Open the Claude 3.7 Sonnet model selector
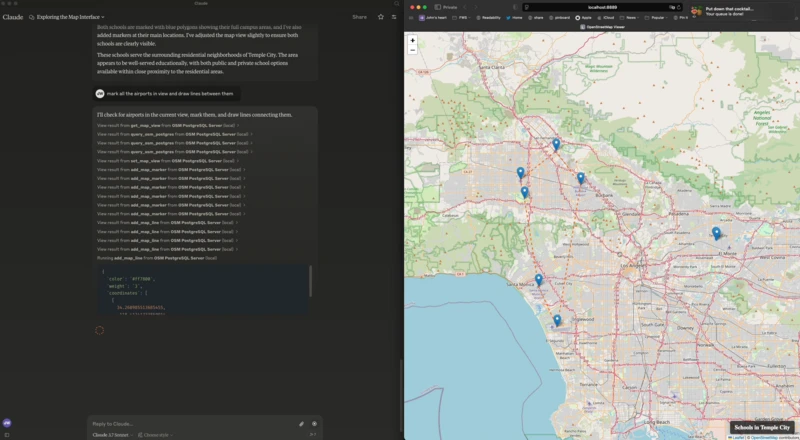Screen dimensions: 800x440 (112, 435)
